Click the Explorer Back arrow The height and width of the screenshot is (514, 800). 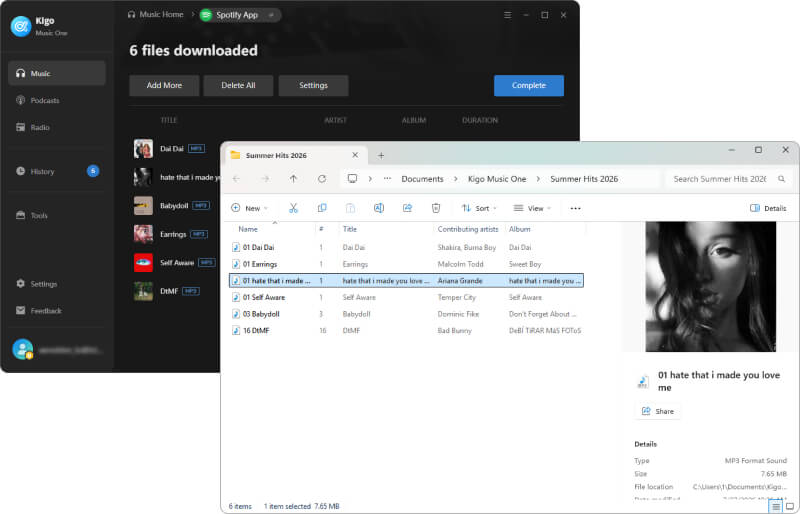[236, 179]
